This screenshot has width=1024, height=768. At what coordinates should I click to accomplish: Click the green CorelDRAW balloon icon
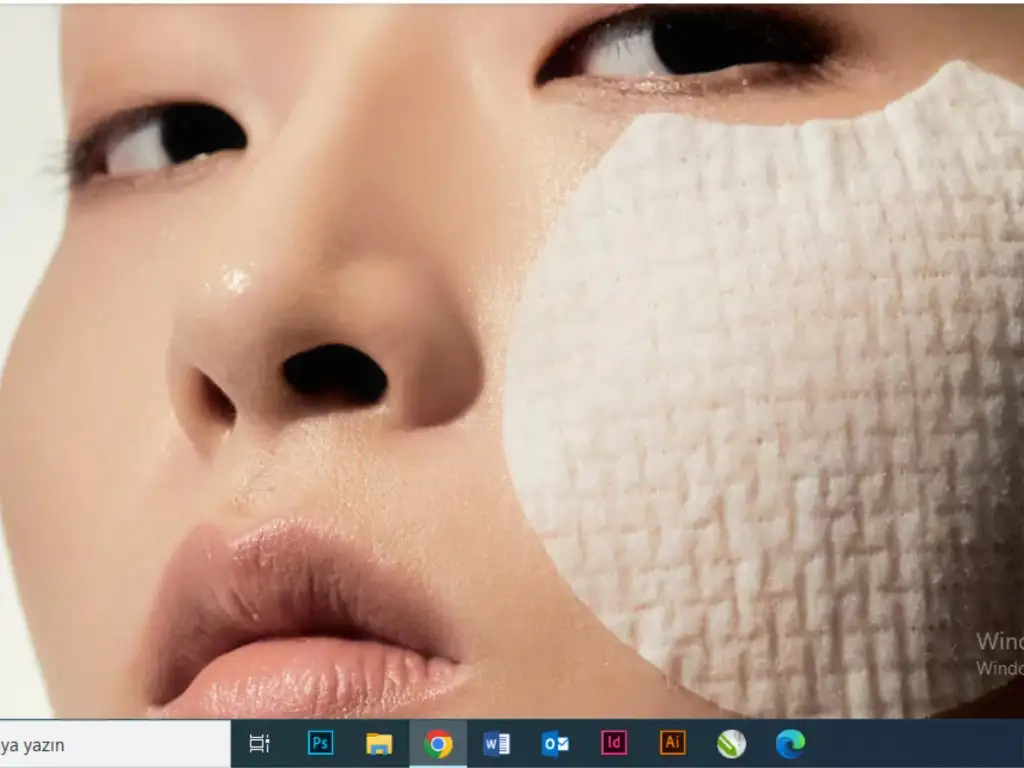(731, 744)
